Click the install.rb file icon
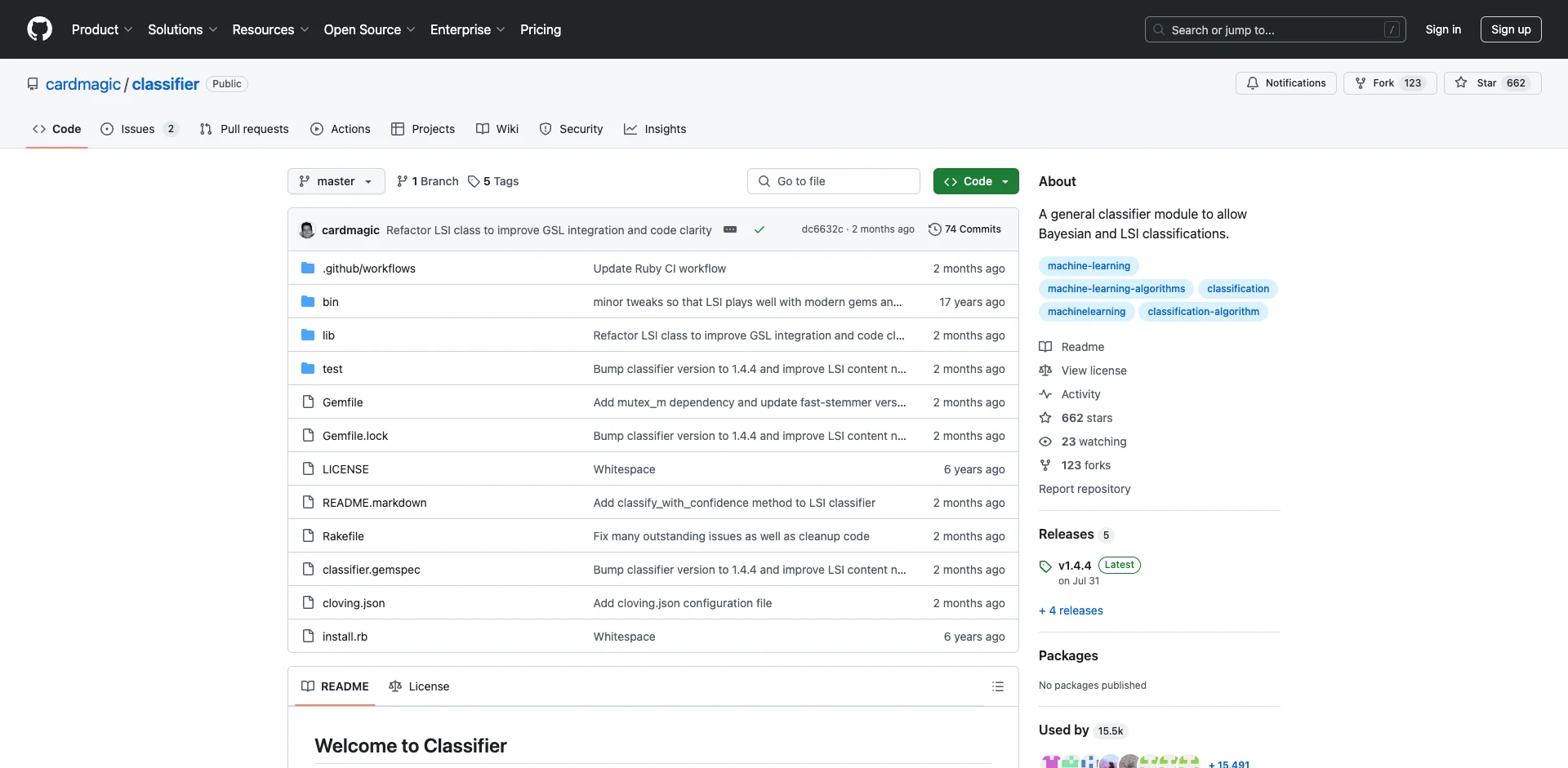The height and width of the screenshot is (768, 1568). pos(308,637)
